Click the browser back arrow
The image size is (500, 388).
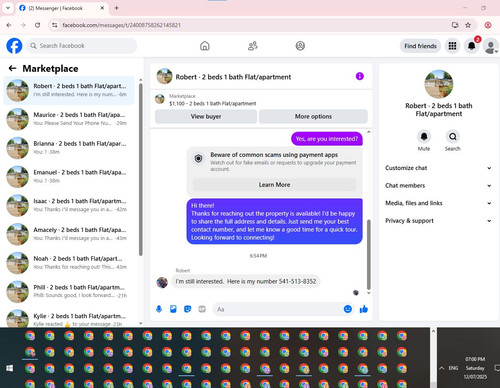point(9,25)
